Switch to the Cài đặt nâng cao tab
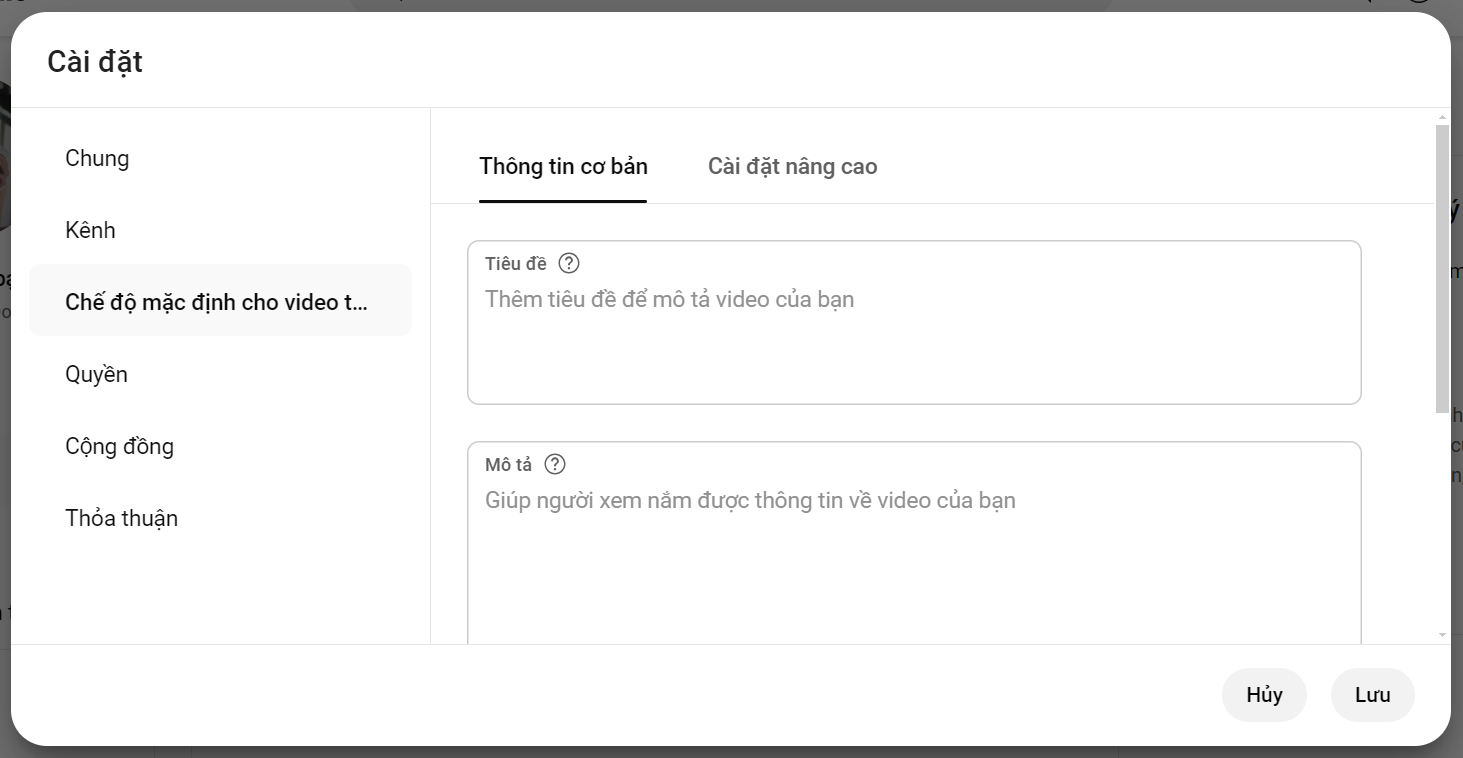The width and height of the screenshot is (1463, 758). click(x=792, y=166)
